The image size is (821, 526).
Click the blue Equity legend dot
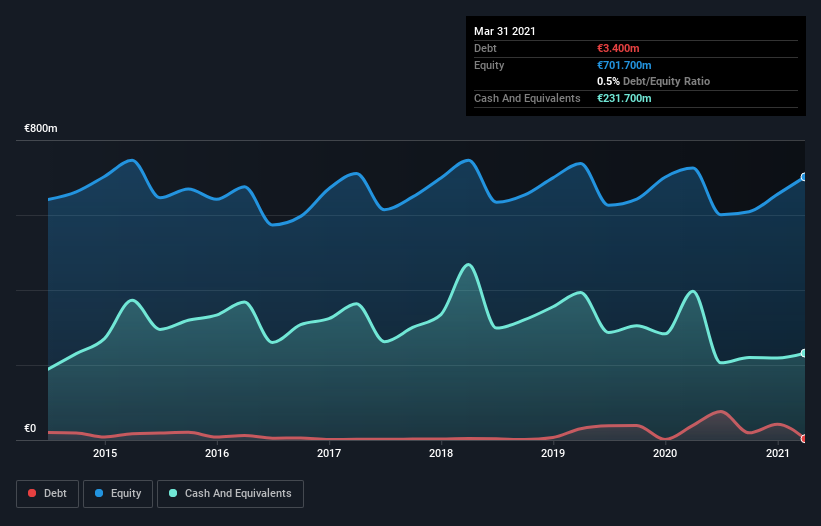(x=99, y=493)
